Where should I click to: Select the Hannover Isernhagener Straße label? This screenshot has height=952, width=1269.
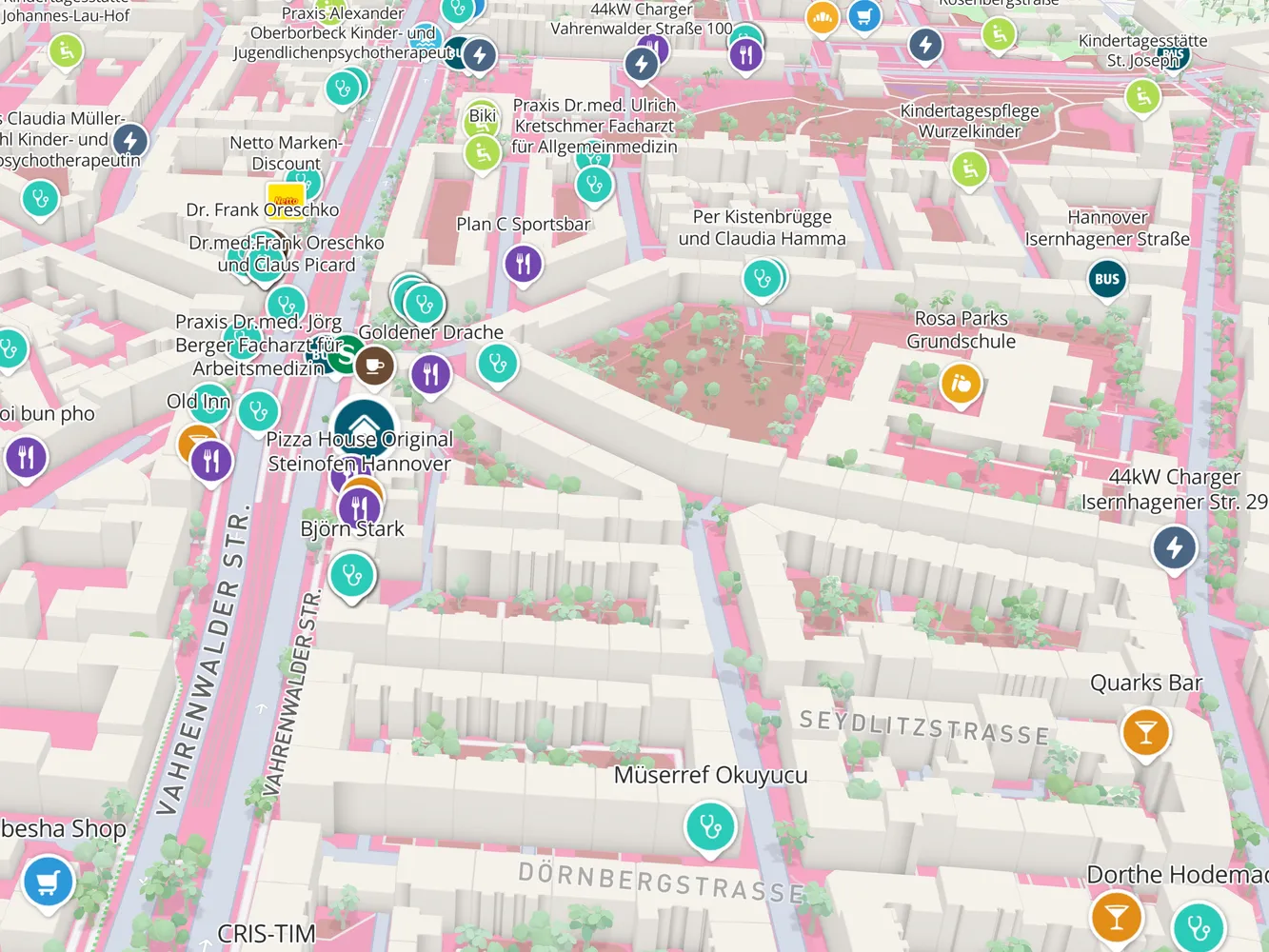click(x=1107, y=228)
